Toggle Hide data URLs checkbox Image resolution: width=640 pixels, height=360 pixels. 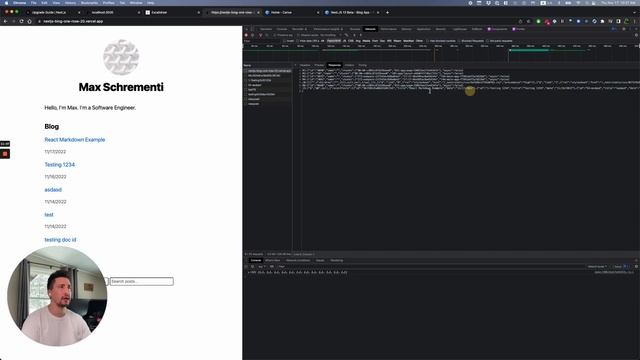tap(298, 41)
